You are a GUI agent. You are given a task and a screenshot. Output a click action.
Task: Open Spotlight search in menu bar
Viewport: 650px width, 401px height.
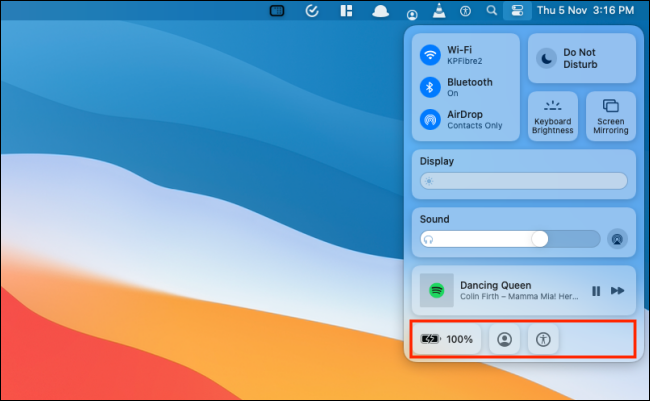(491, 11)
